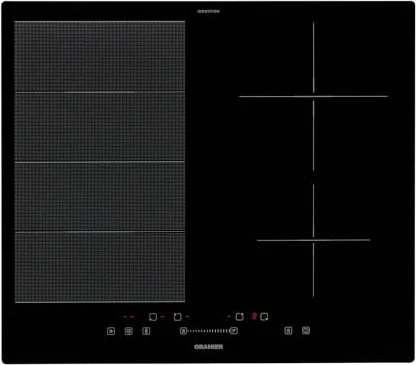Viewport: 416px width, 365px height.
Task: Touch the third section of the flex zone
Action: (100, 197)
